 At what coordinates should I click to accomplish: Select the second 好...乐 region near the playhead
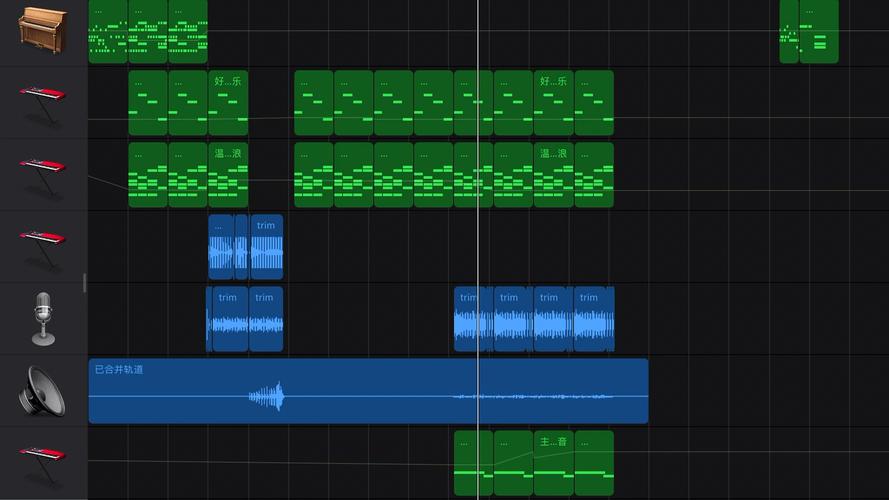pos(553,103)
